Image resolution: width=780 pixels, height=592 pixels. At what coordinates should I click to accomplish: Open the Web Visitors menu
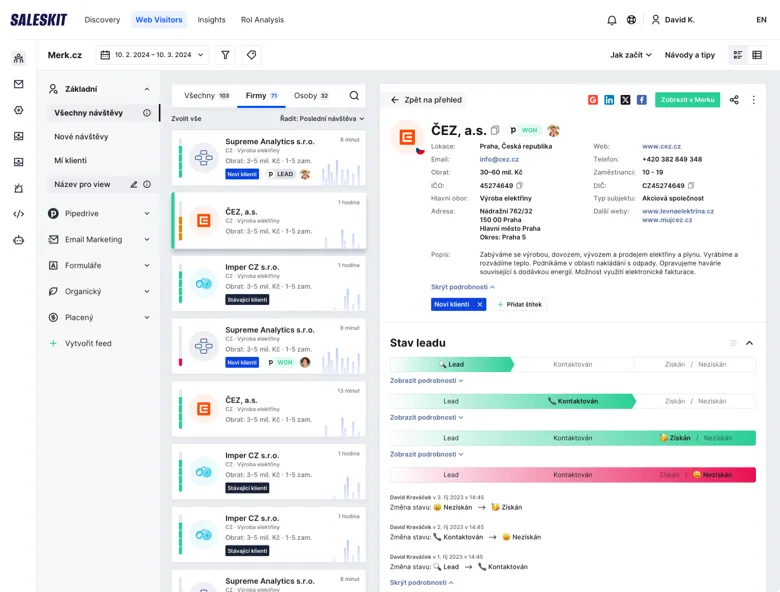[x=159, y=20]
